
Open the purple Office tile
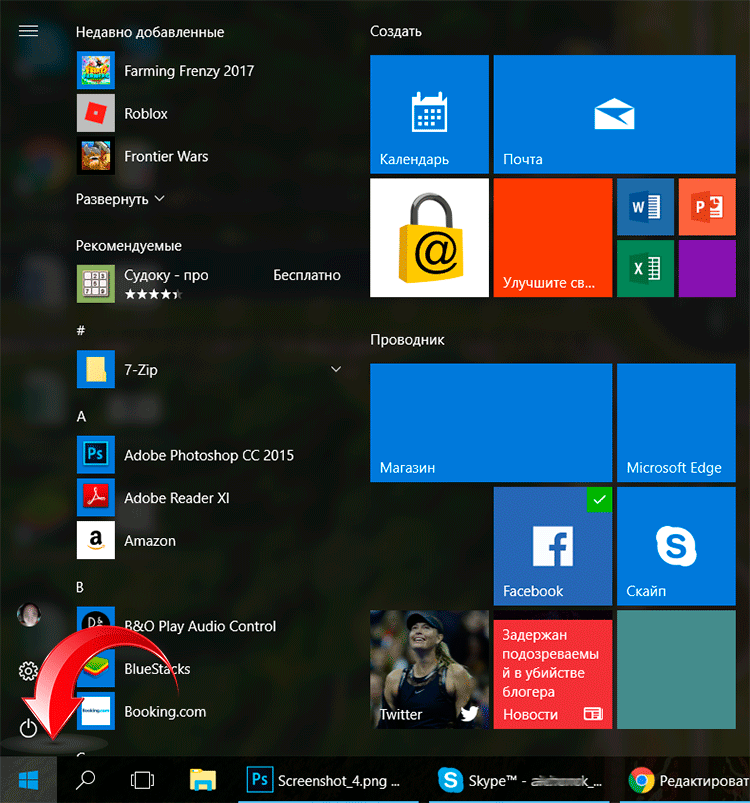click(x=707, y=268)
